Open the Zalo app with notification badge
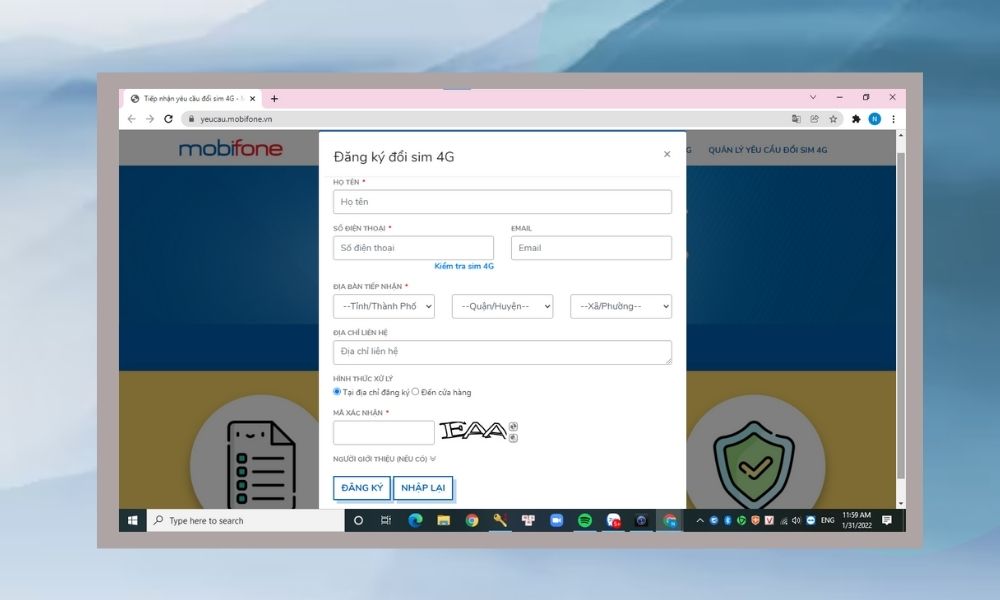Viewport: 1000px width, 600px height. tap(613, 520)
